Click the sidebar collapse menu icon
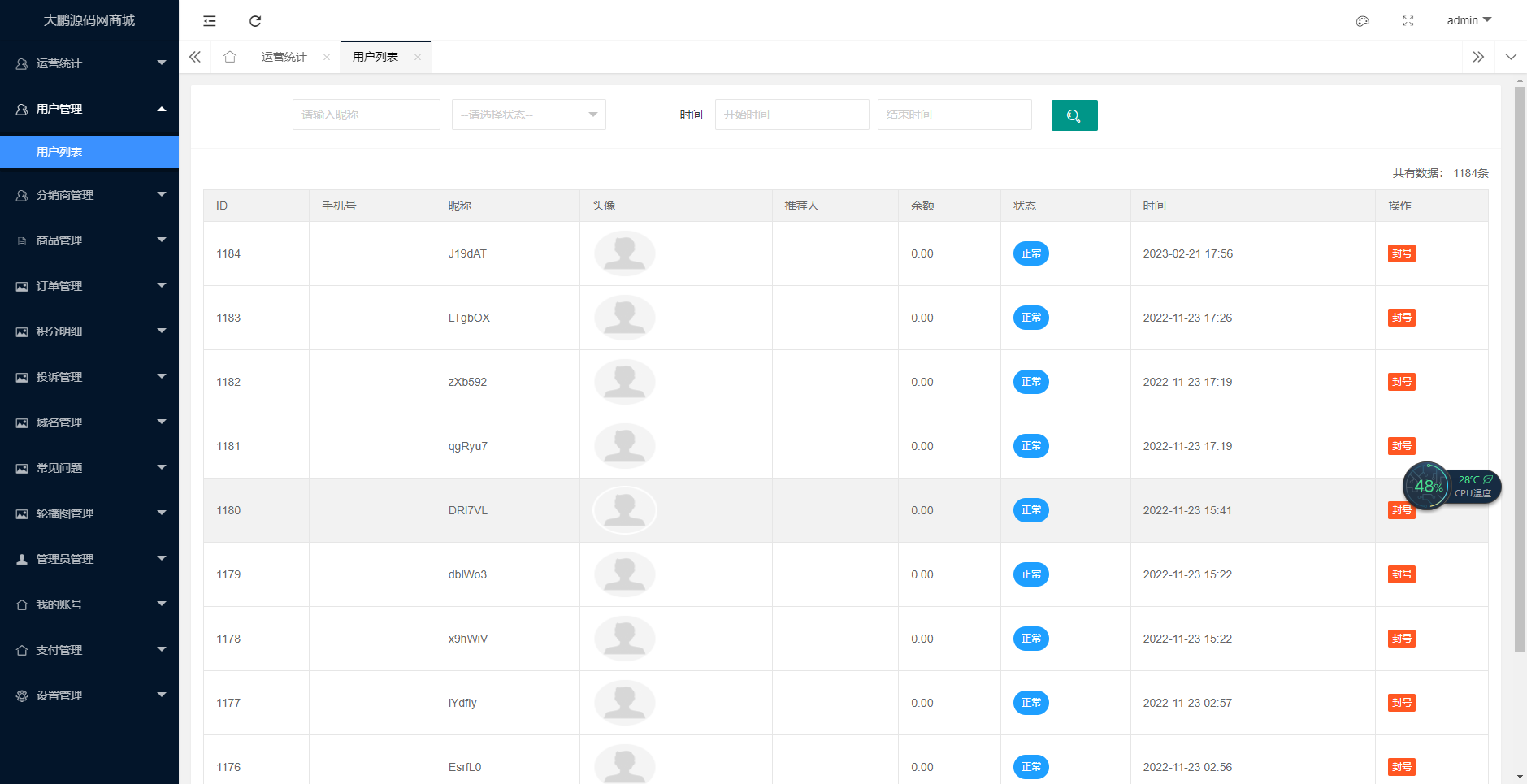Image resolution: width=1527 pixels, height=784 pixels. click(210, 21)
